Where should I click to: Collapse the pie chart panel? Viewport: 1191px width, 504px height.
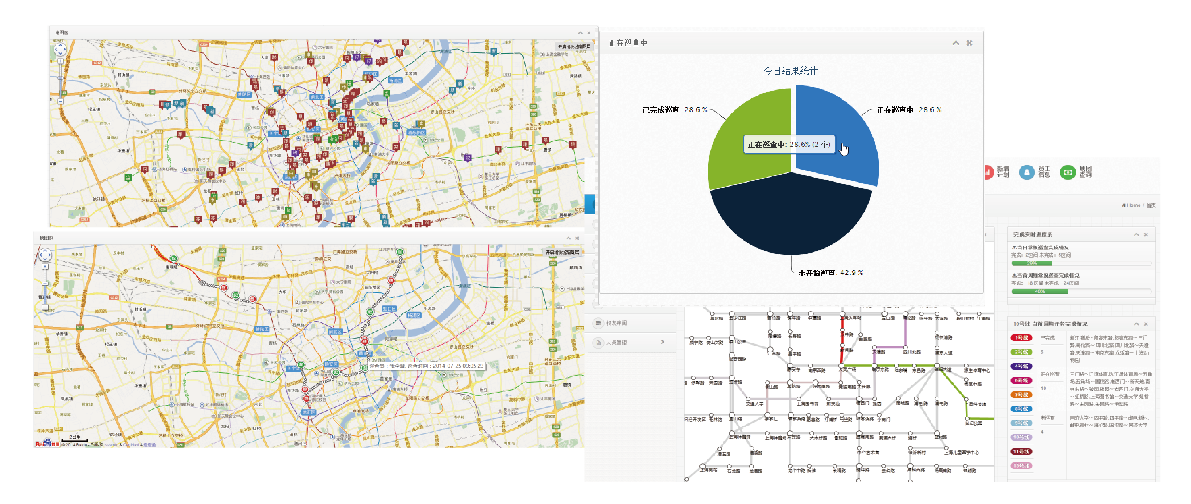click(955, 43)
